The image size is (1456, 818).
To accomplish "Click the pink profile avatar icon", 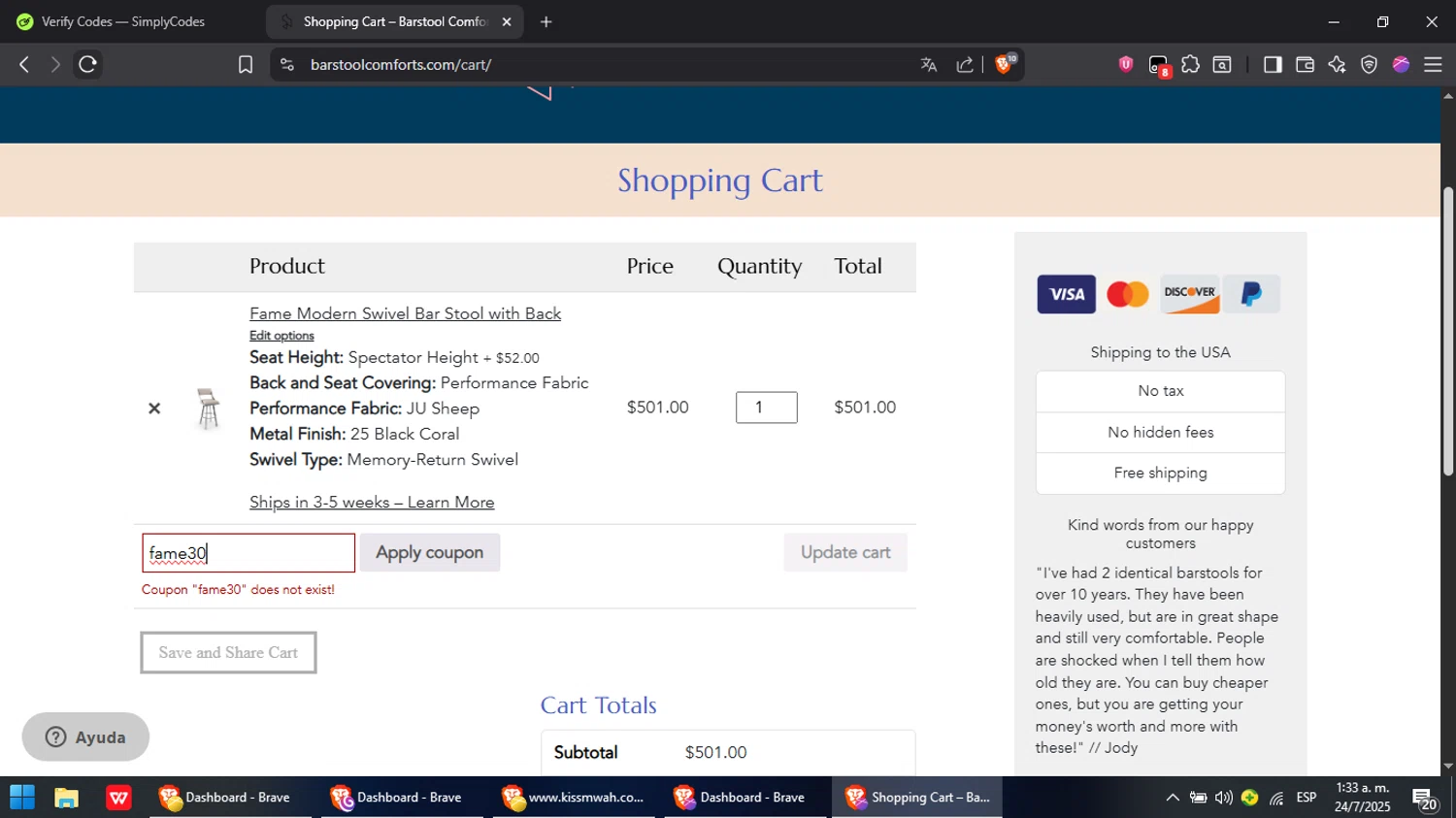I will [x=1401, y=65].
